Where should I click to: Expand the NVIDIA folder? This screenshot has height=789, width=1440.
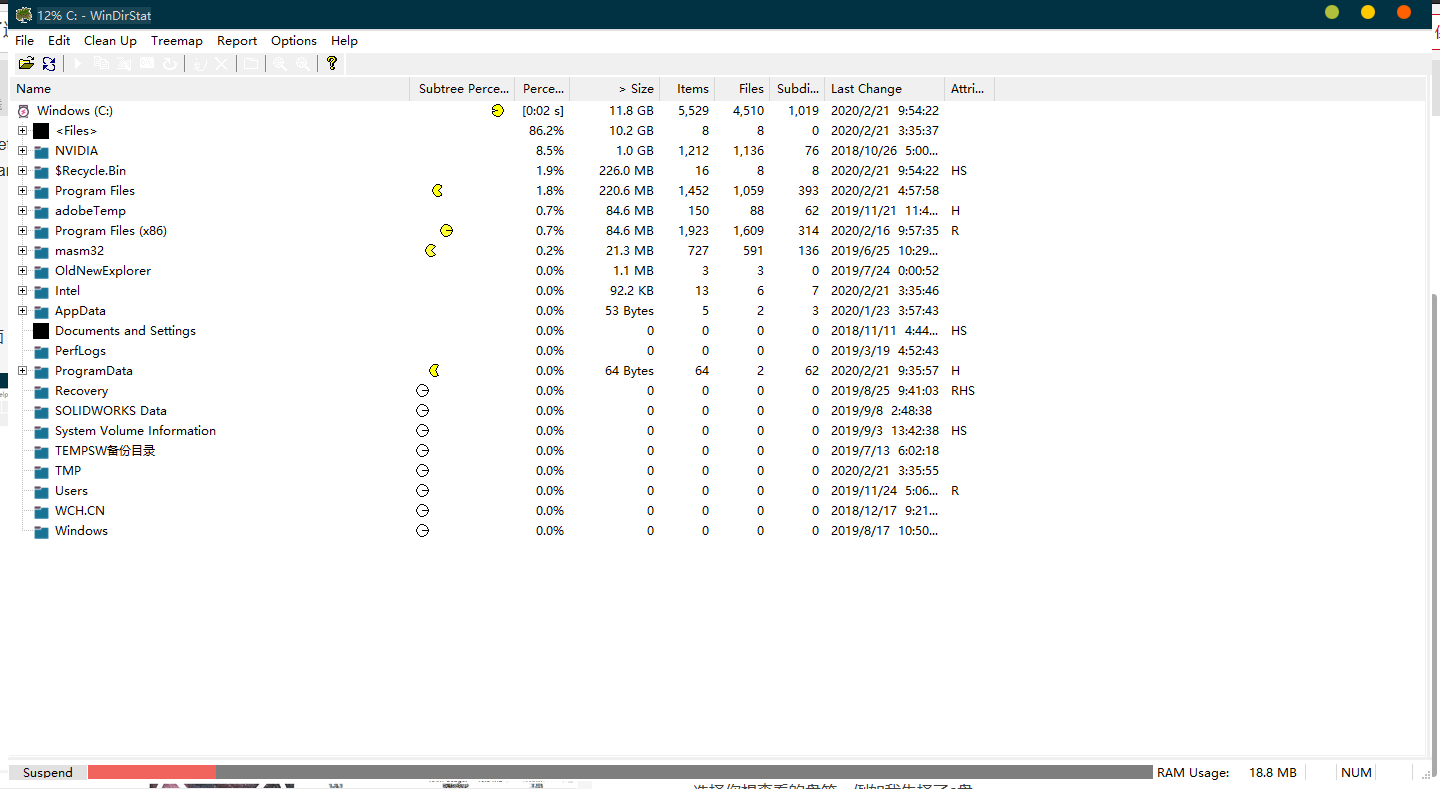tap(22, 151)
